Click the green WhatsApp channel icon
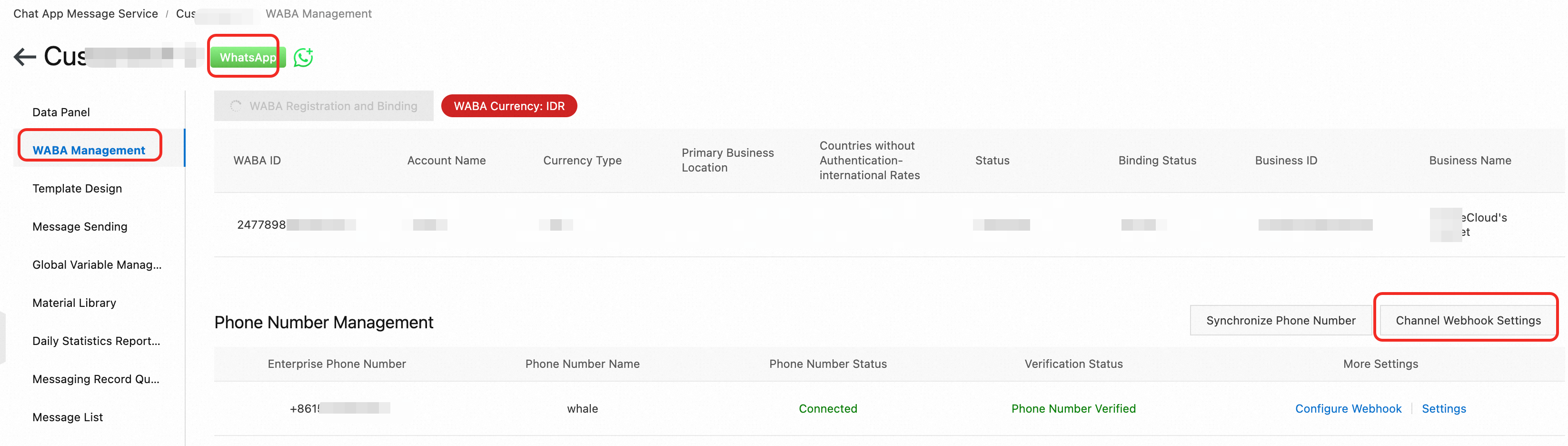This screenshot has height=446, width=1568. click(246, 57)
